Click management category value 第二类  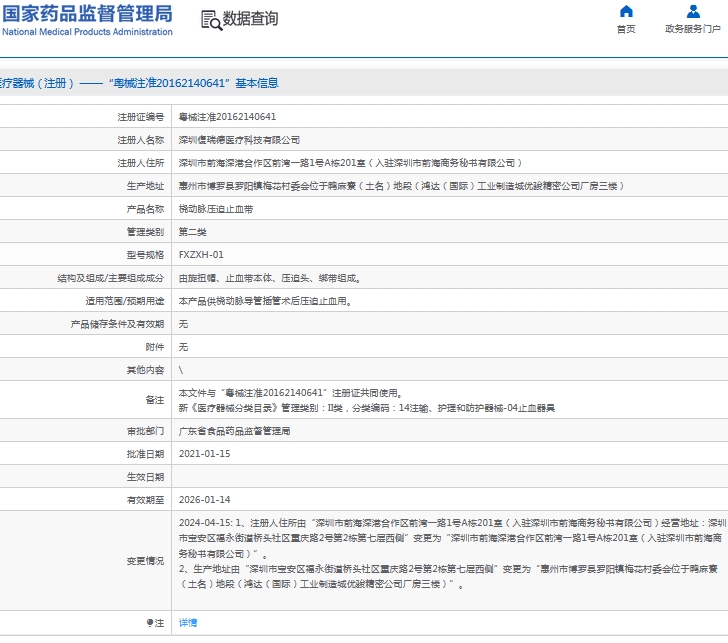[192, 232]
